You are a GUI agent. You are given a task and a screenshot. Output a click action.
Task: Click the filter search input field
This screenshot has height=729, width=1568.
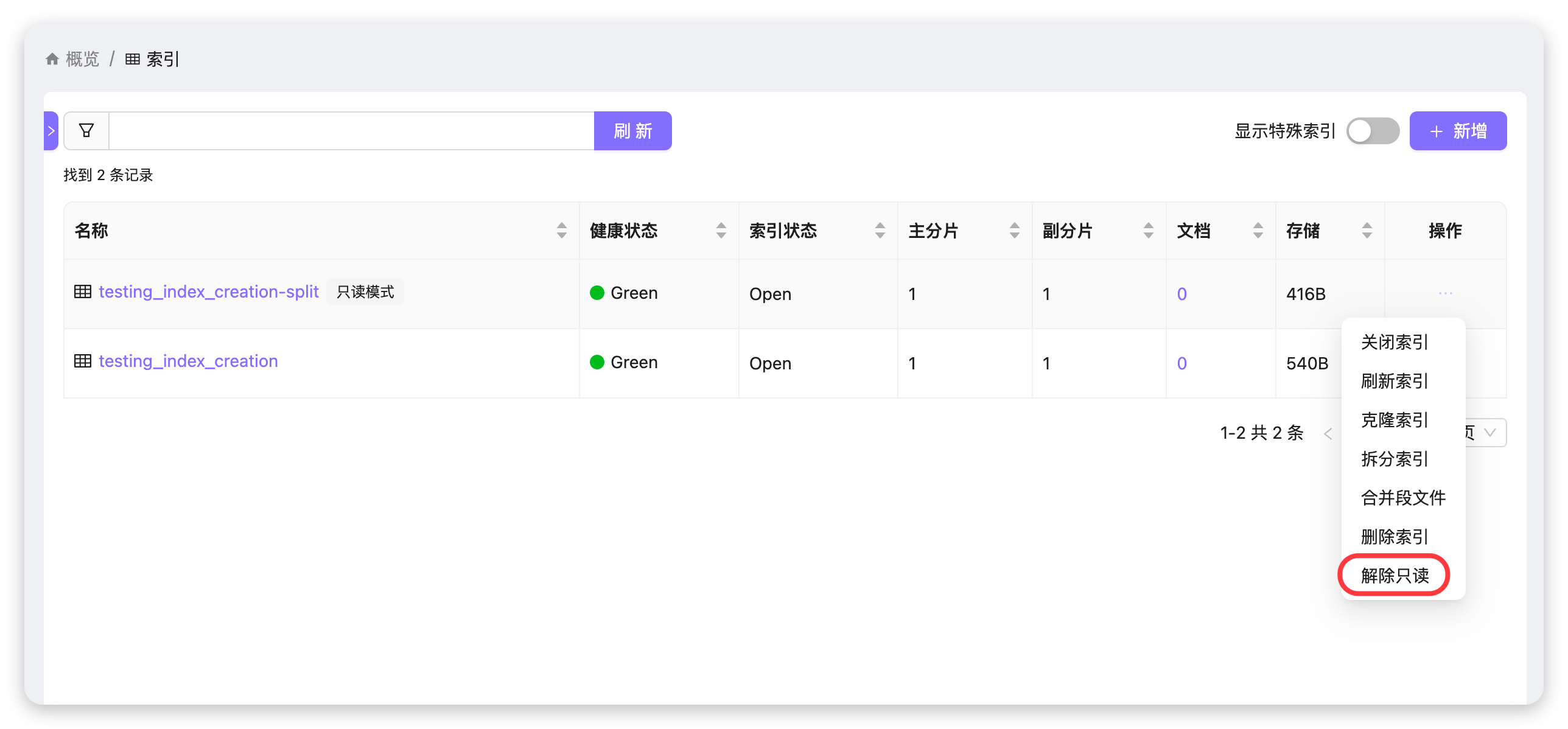pos(351,131)
